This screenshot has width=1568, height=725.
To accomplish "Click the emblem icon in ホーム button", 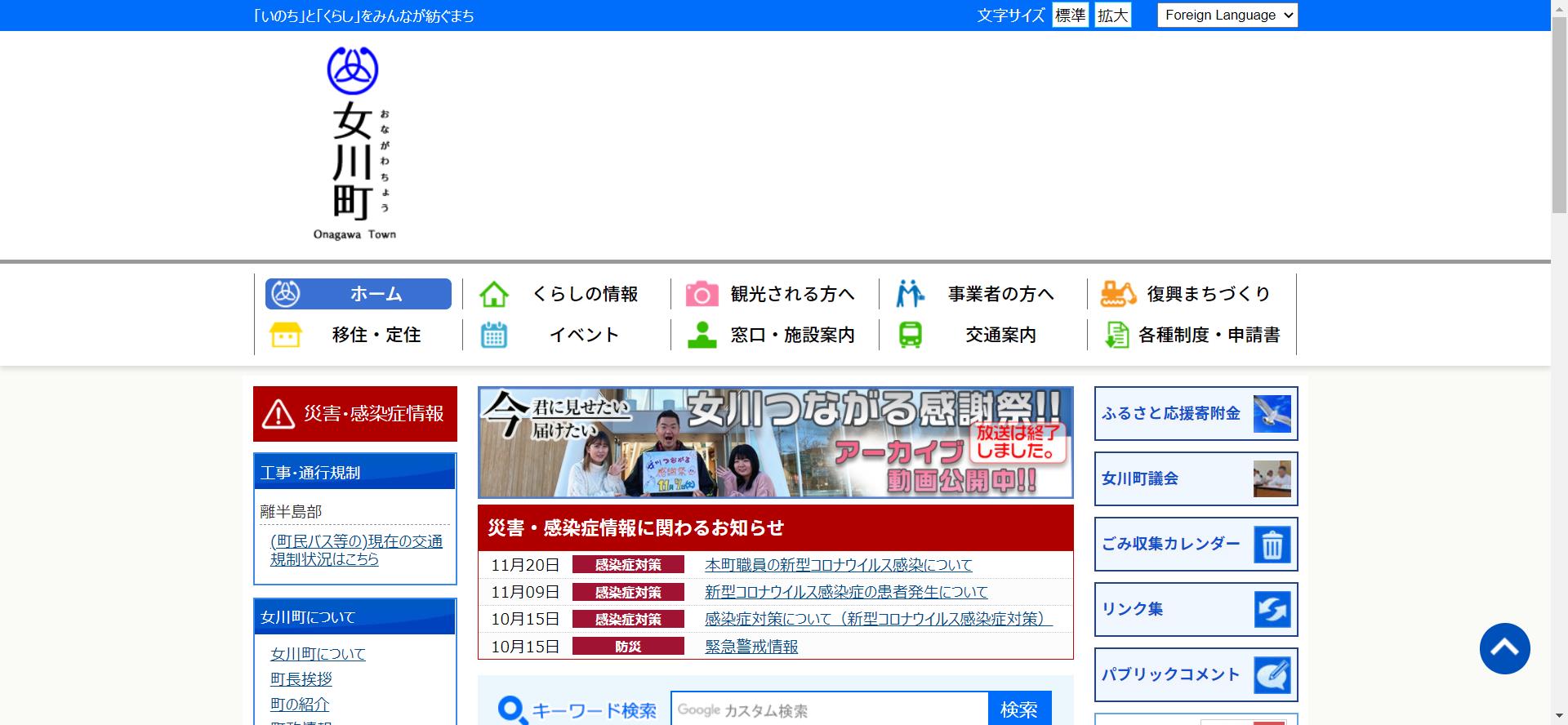I will 286,293.
